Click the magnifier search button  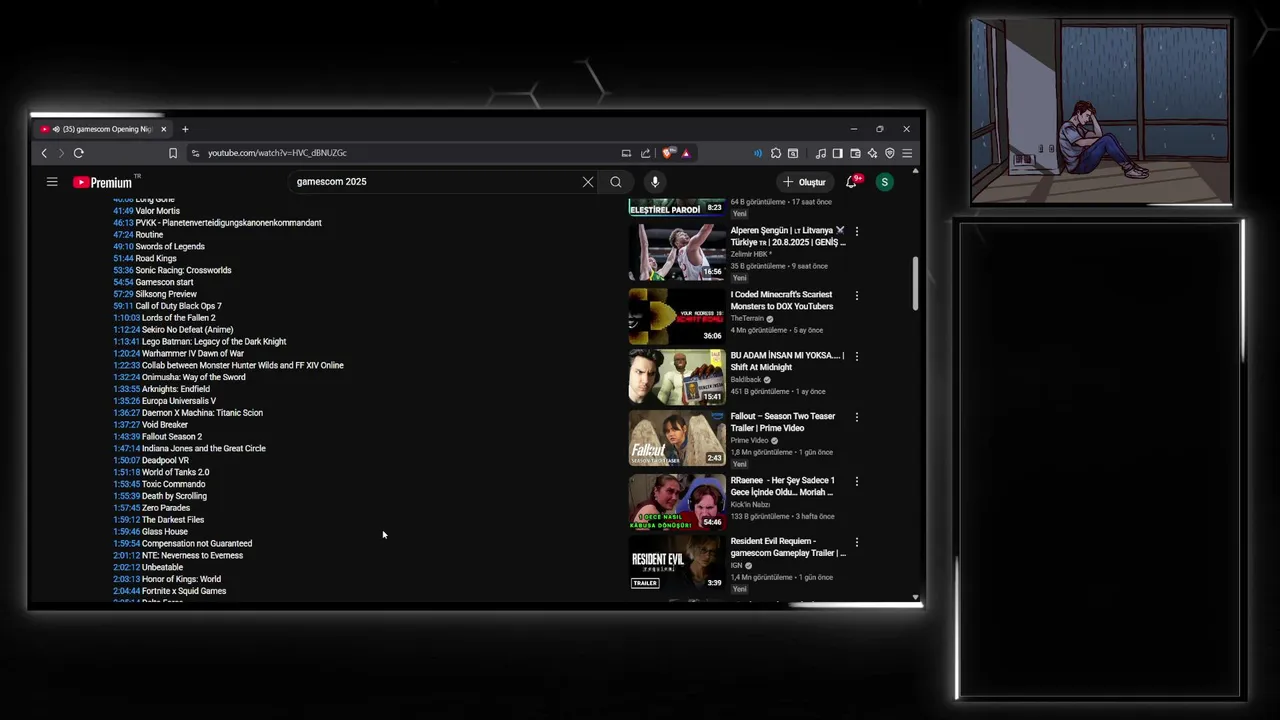click(616, 182)
